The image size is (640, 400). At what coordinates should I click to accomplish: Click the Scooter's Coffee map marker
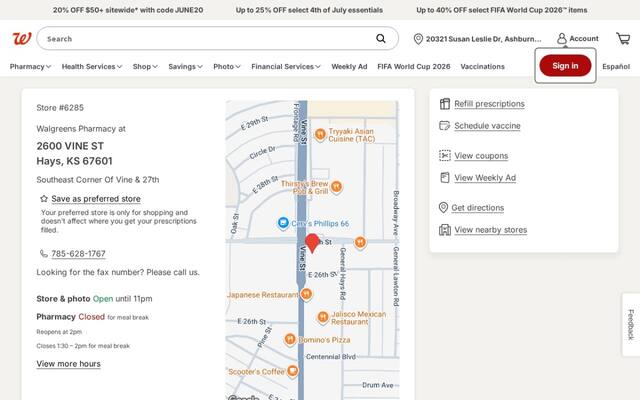pyautogui.click(x=292, y=371)
